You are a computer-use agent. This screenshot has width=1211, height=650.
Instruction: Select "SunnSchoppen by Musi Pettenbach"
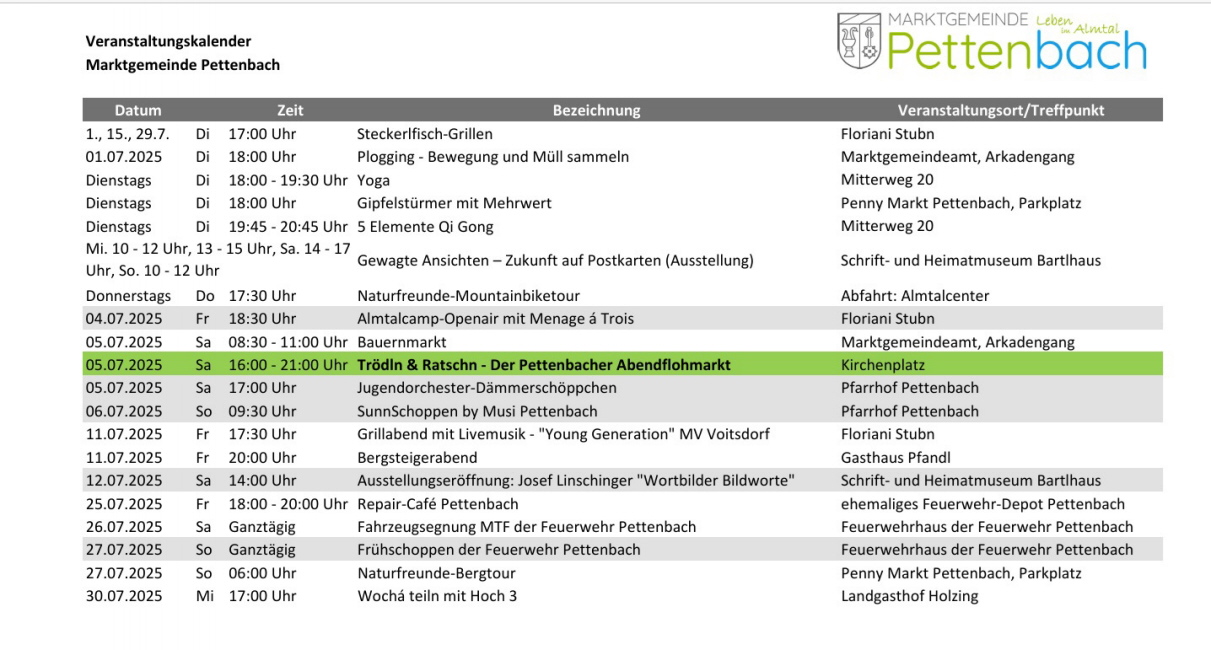477,411
